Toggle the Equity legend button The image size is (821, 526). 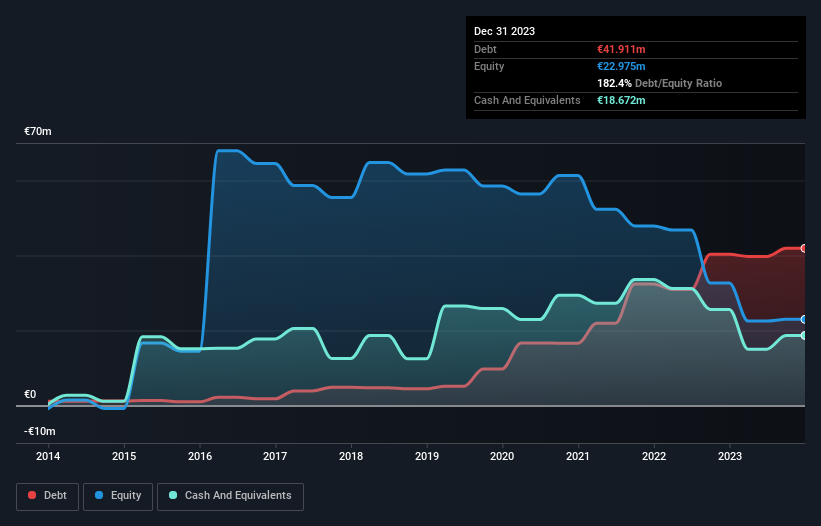[118, 496]
